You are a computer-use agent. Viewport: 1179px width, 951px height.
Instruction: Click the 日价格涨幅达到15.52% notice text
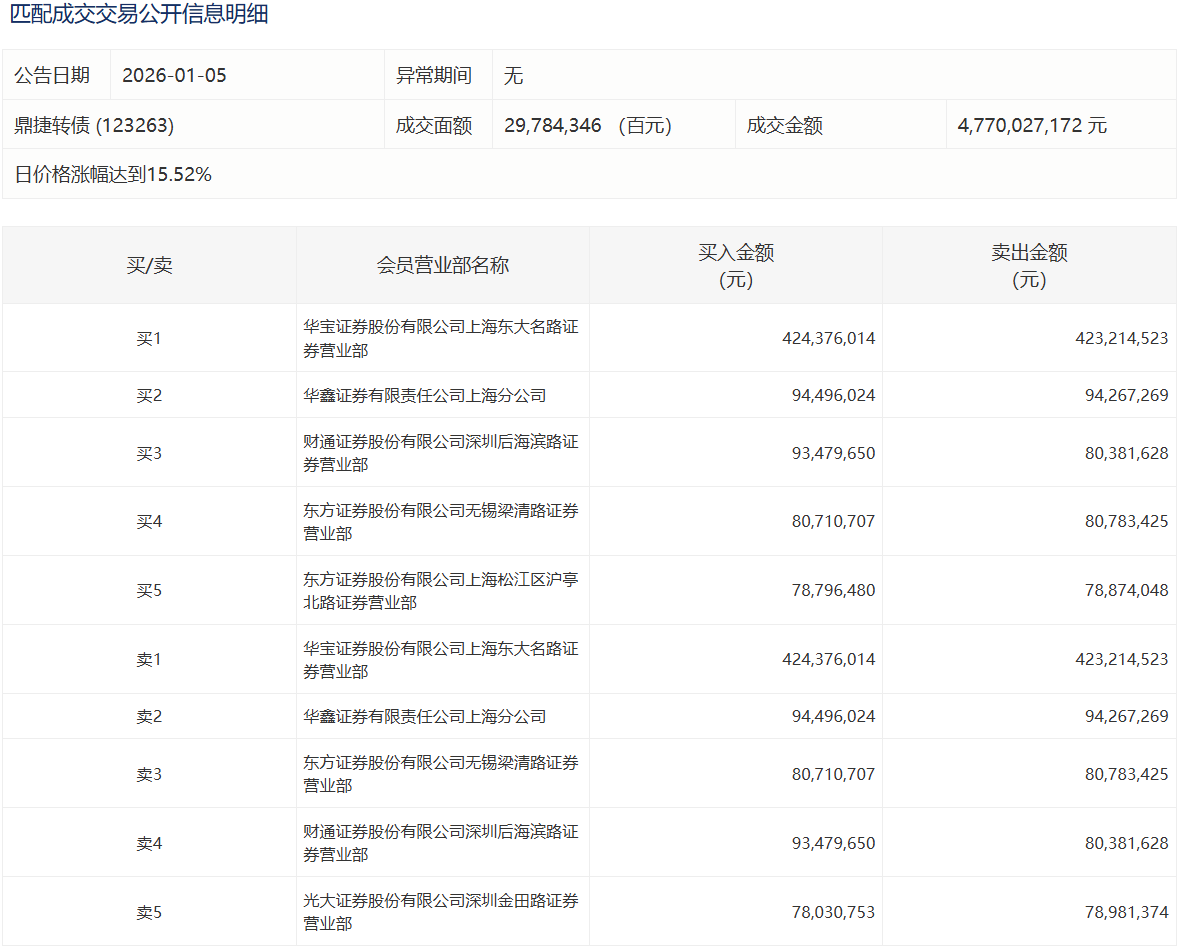coord(113,174)
